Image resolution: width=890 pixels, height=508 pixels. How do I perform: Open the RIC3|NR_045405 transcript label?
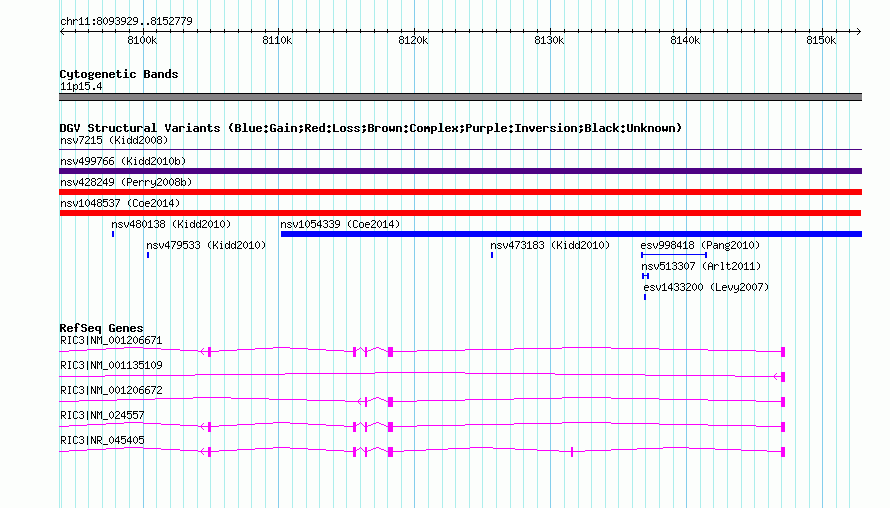[102, 440]
